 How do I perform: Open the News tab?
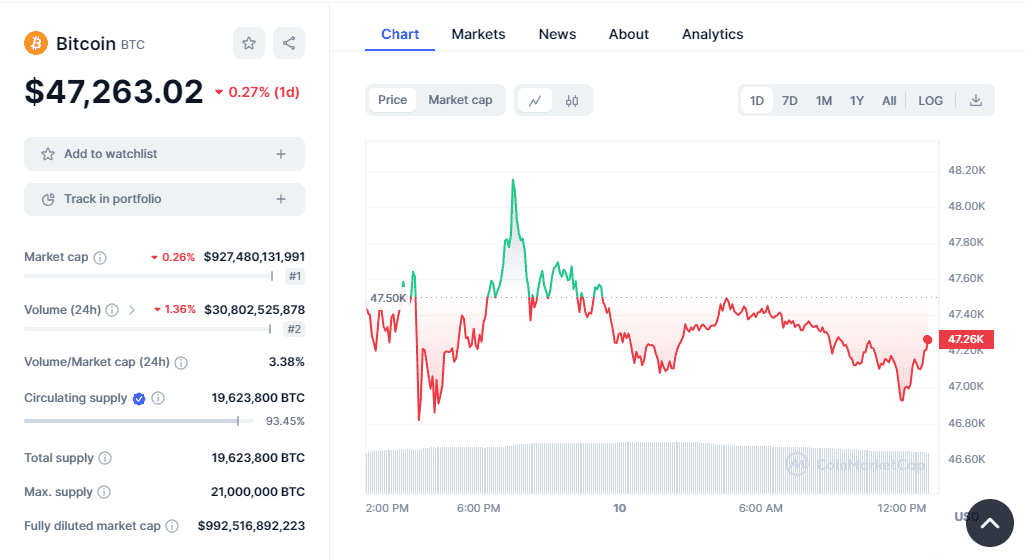point(558,34)
